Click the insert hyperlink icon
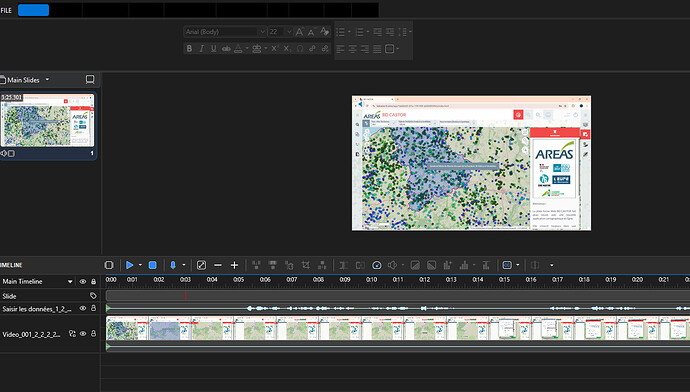 click(312, 48)
